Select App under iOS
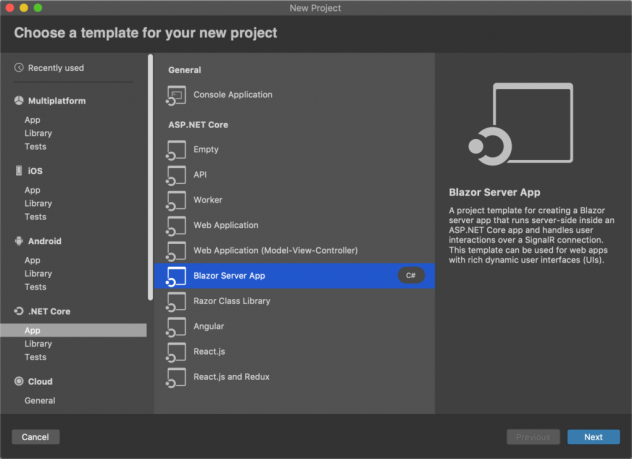Viewport: 632px width, 459px height. tap(33, 190)
